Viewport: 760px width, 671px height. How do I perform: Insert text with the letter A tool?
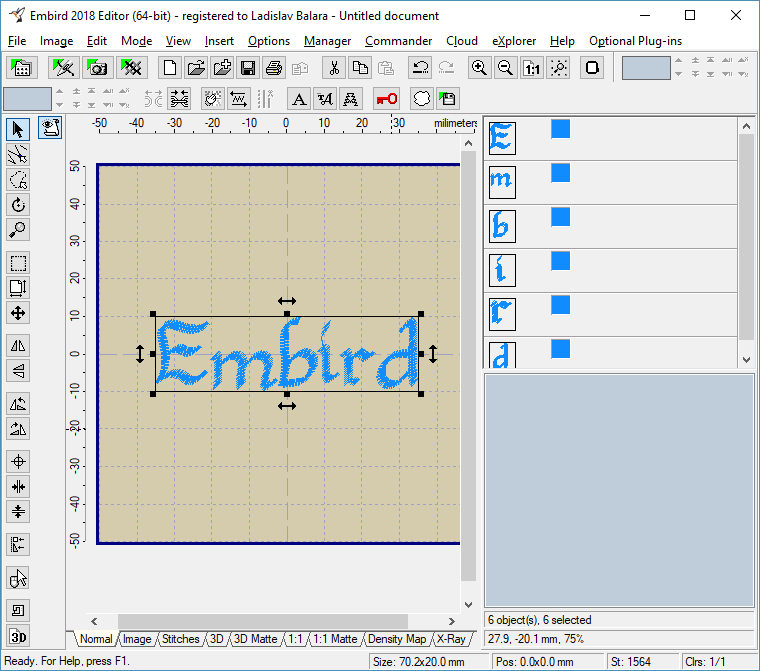(x=299, y=99)
